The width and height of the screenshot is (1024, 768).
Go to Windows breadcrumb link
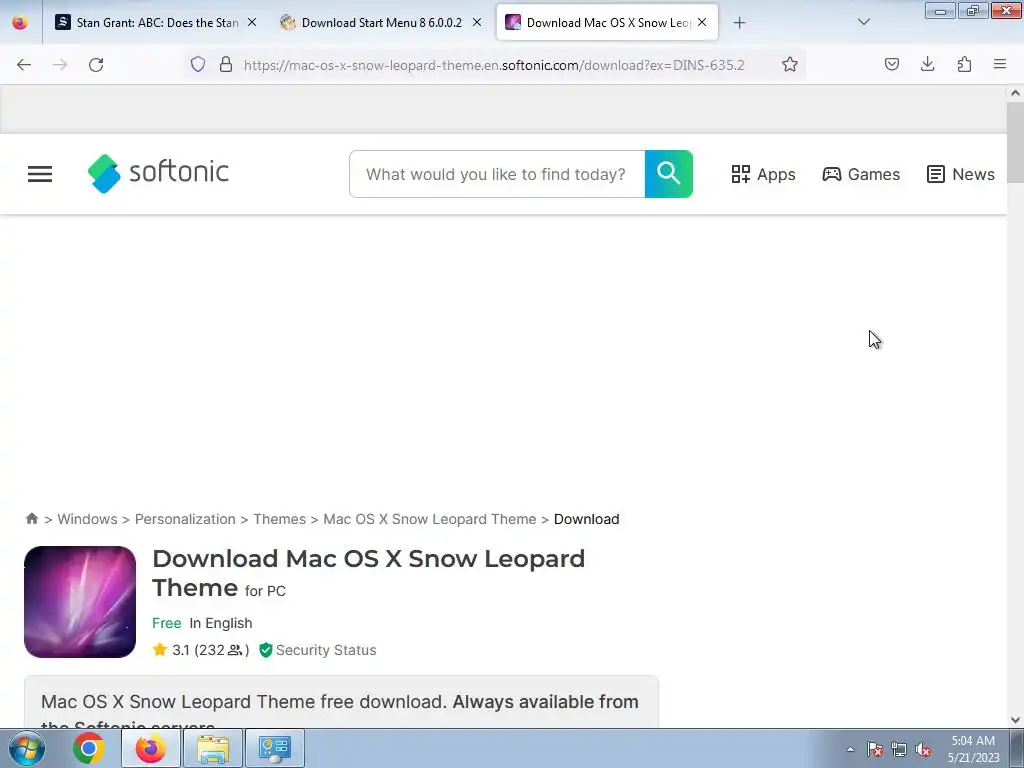(x=88, y=519)
